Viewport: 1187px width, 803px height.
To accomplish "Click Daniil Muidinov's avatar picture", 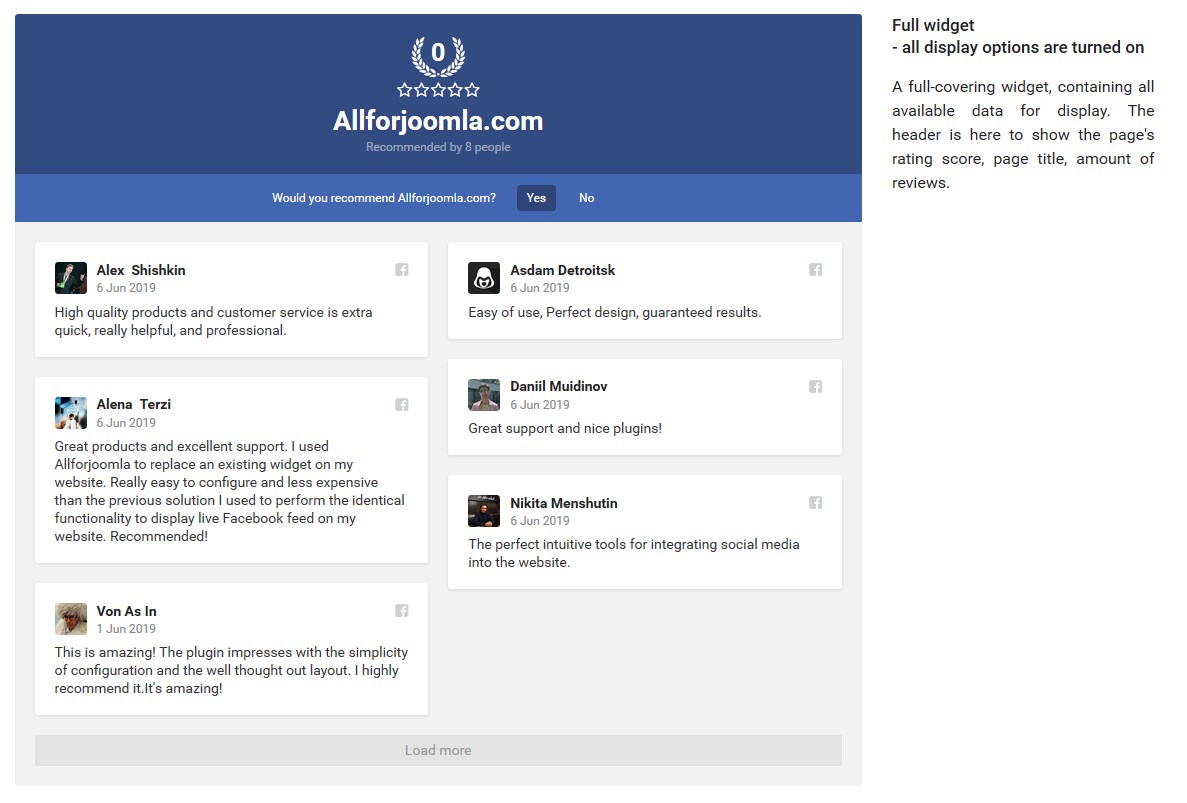I will (x=484, y=395).
